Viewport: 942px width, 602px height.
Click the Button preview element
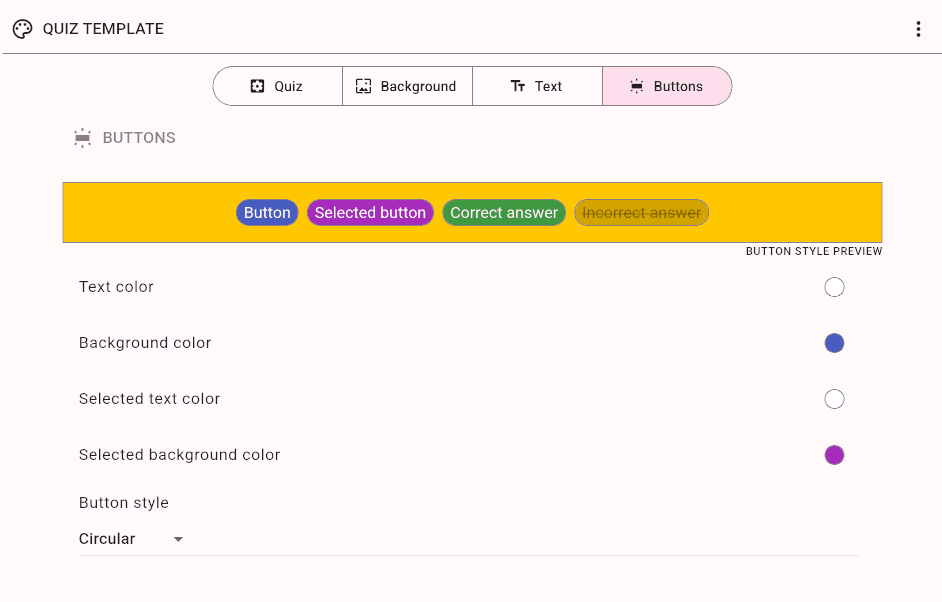267,212
